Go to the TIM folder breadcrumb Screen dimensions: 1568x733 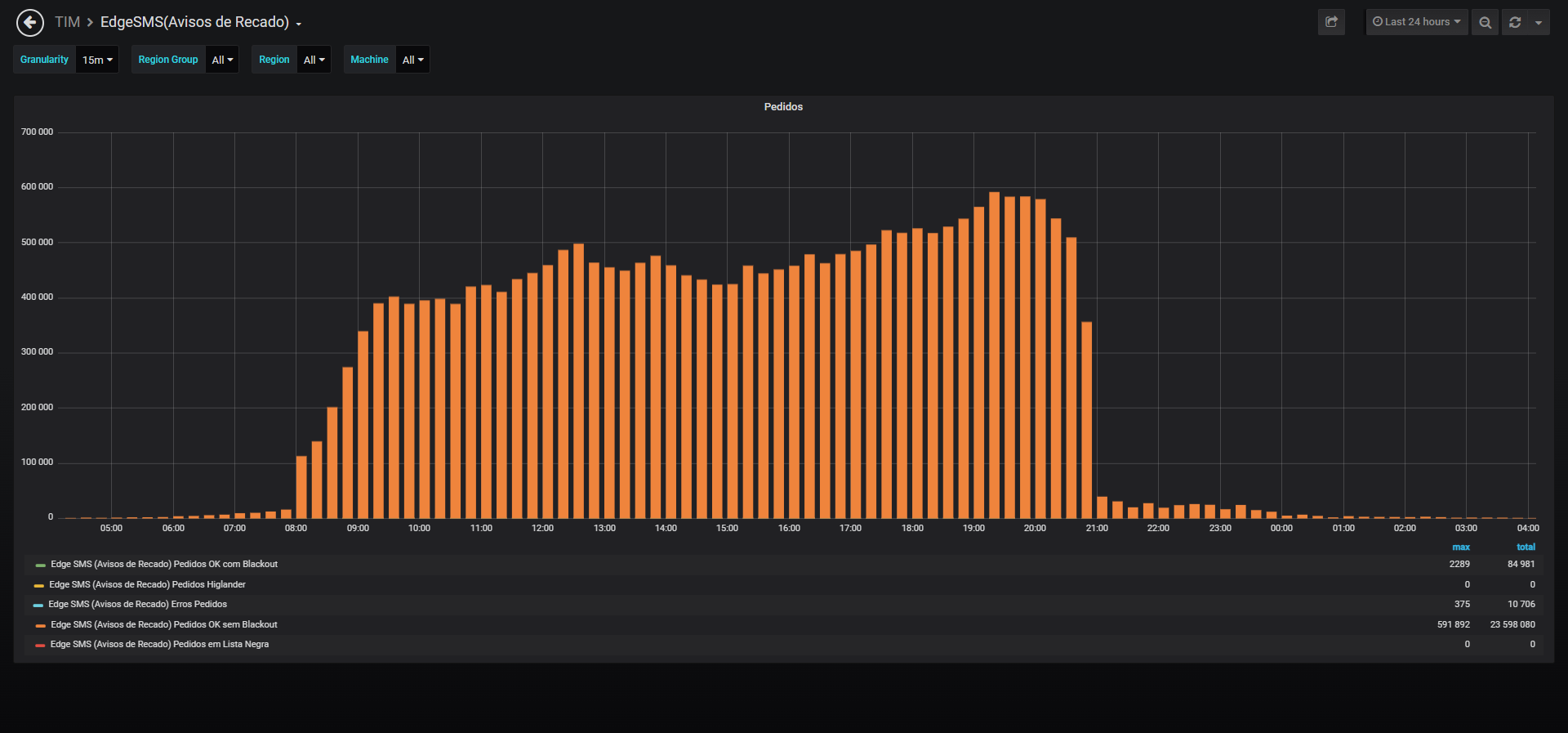pyautogui.click(x=67, y=22)
